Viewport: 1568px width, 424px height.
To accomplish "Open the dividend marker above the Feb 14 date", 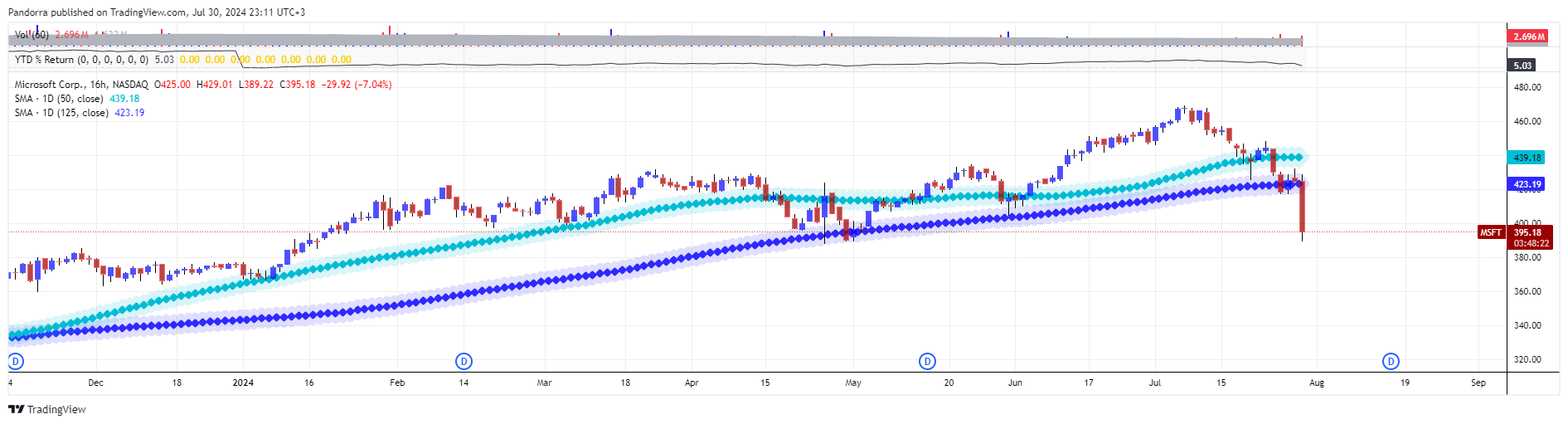I will (x=464, y=361).
